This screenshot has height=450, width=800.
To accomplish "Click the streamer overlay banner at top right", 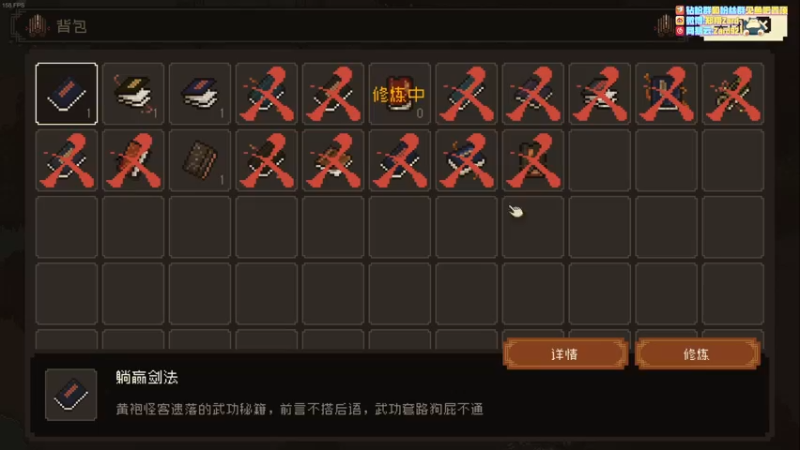I will 731,21.
